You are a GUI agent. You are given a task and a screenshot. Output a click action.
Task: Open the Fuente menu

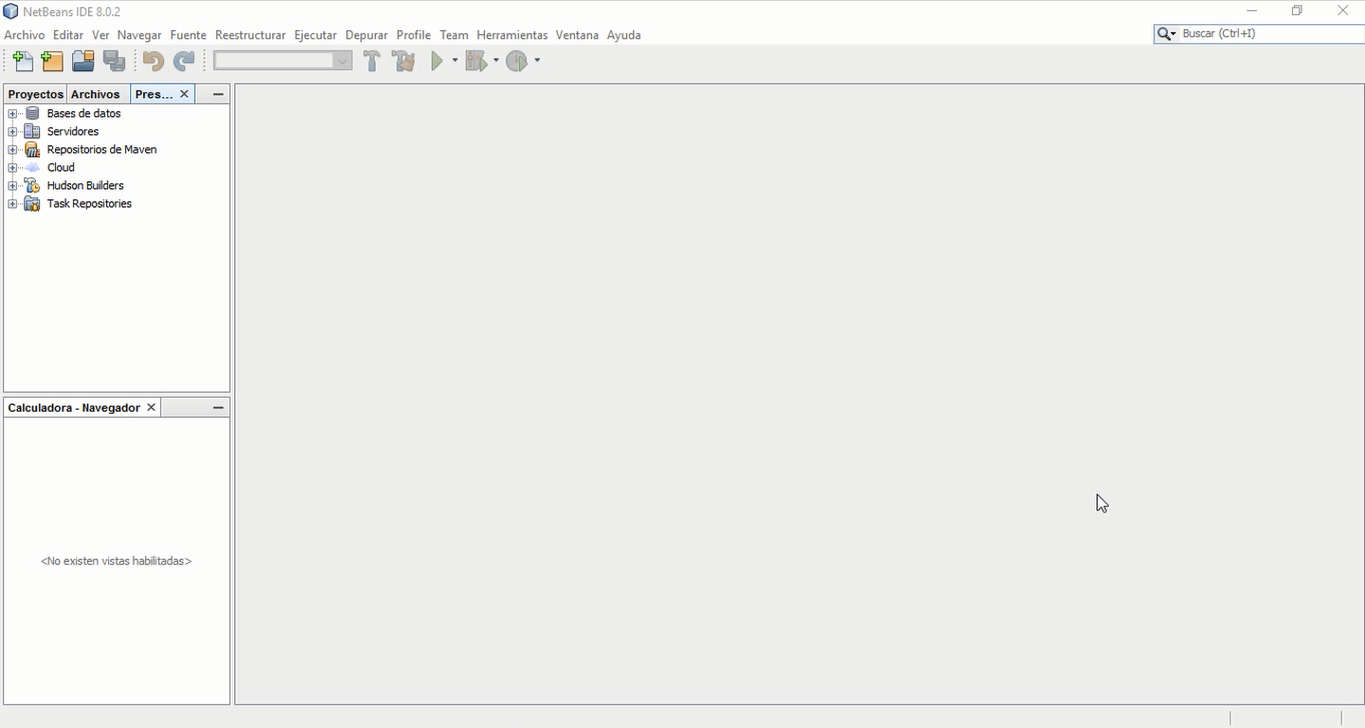[x=188, y=35]
